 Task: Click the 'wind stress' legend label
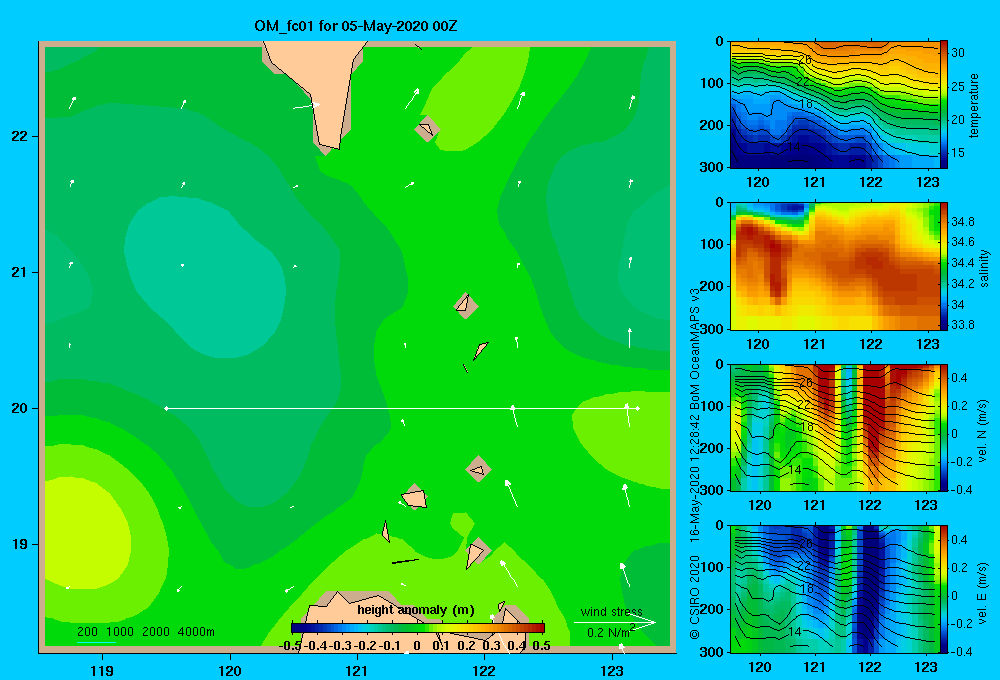(611, 611)
